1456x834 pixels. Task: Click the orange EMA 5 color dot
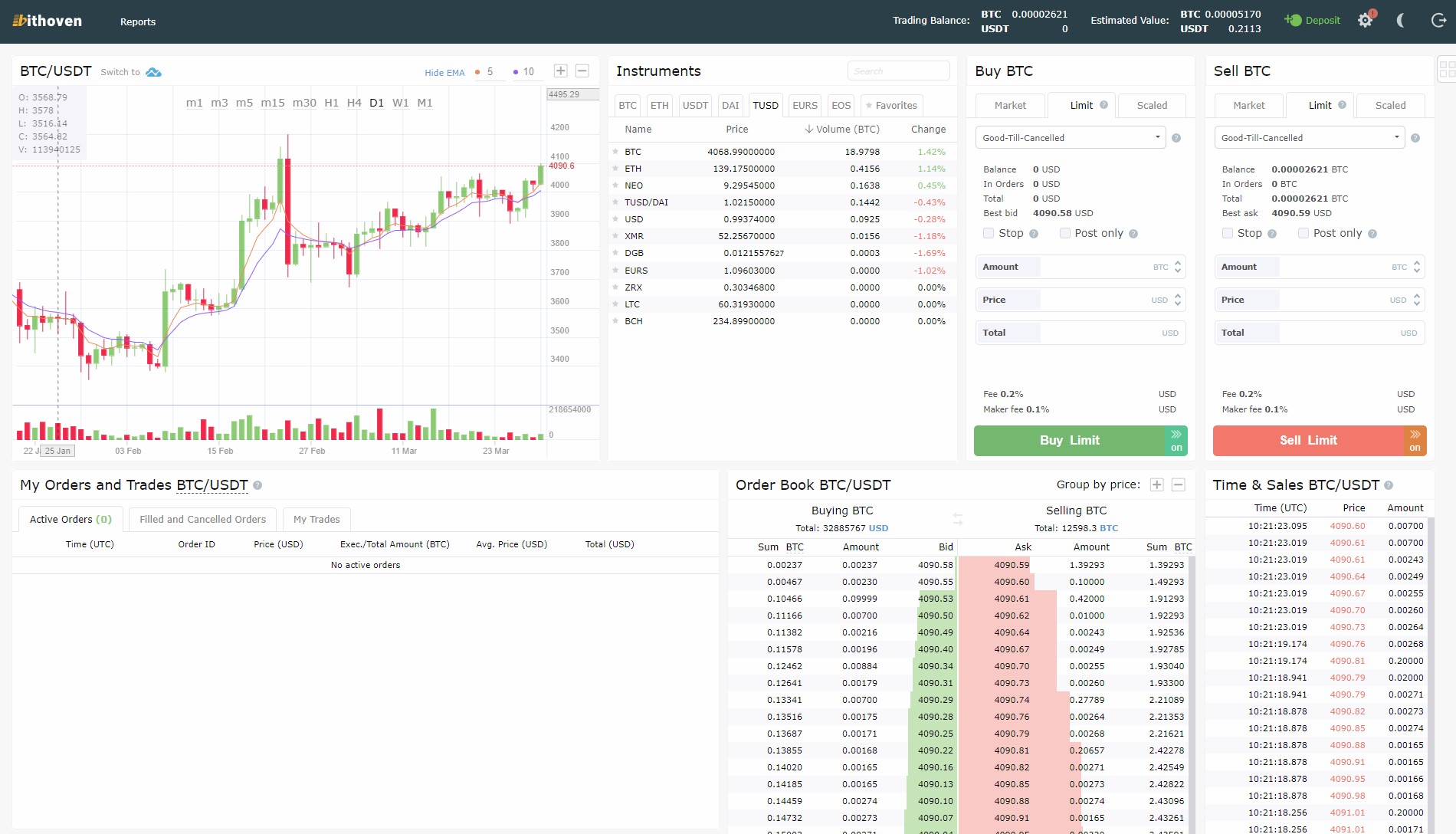[x=477, y=72]
